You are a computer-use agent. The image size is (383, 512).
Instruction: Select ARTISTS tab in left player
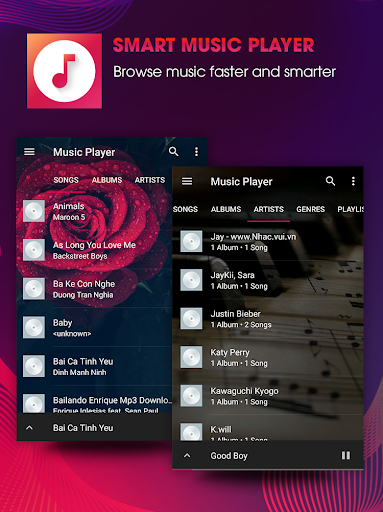point(150,180)
